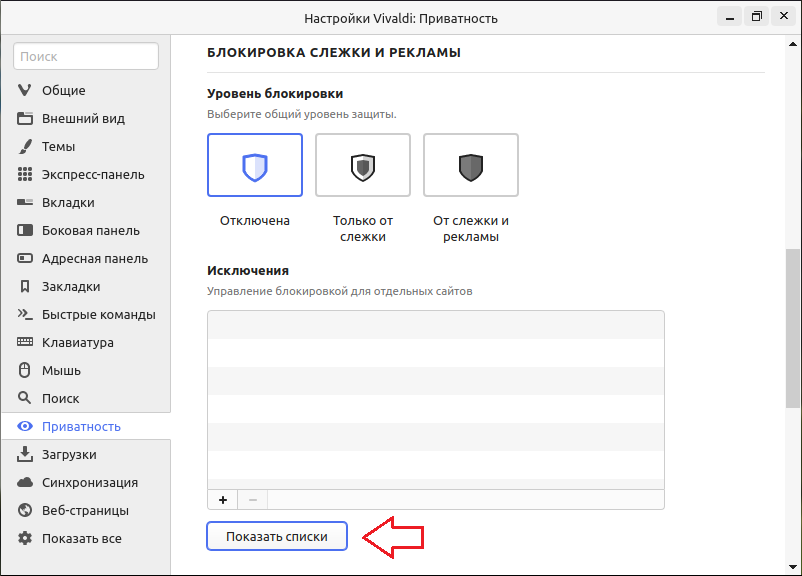802x576 pixels.
Task: Click the gear icon beside Показать все
Action: 25,538
